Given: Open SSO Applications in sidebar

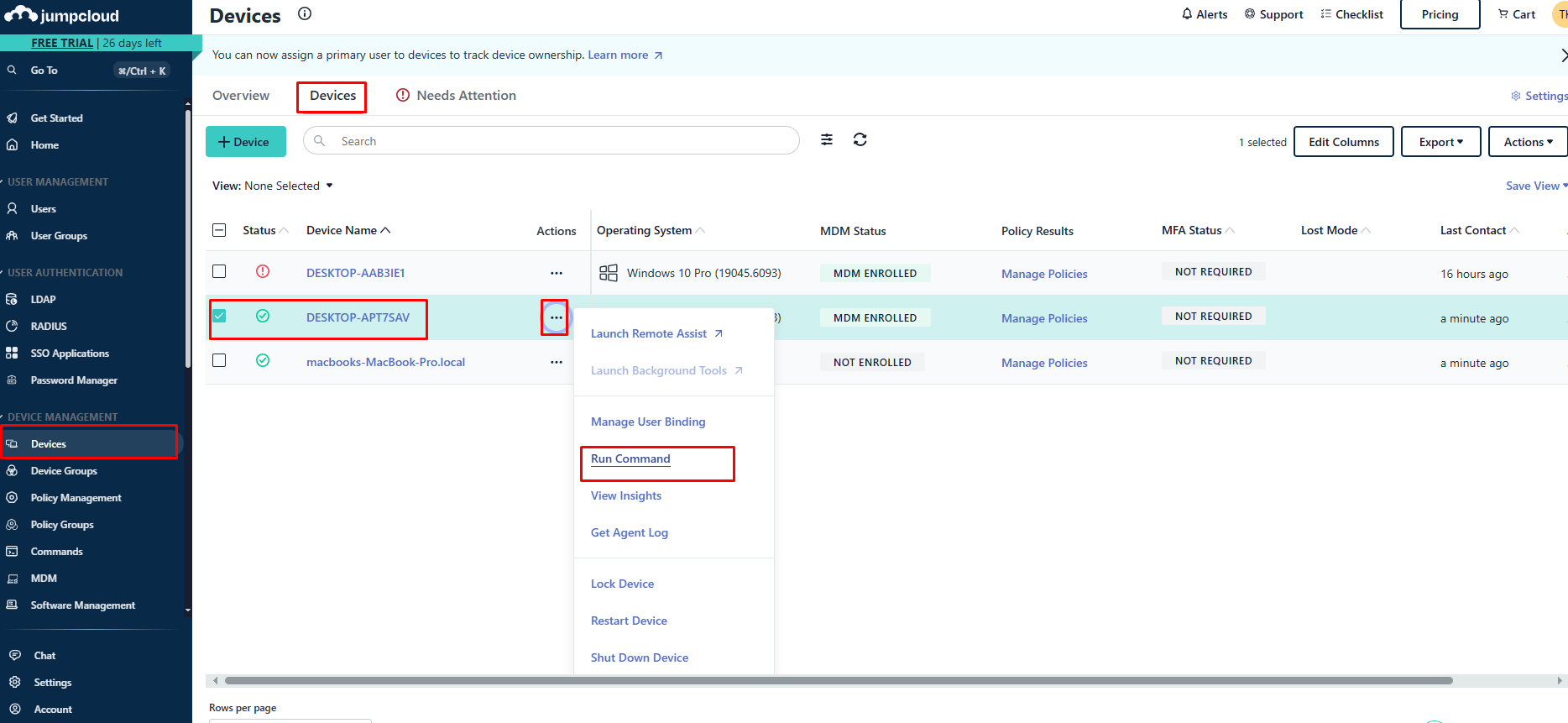Looking at the screenshot, I should click(70, 354).
